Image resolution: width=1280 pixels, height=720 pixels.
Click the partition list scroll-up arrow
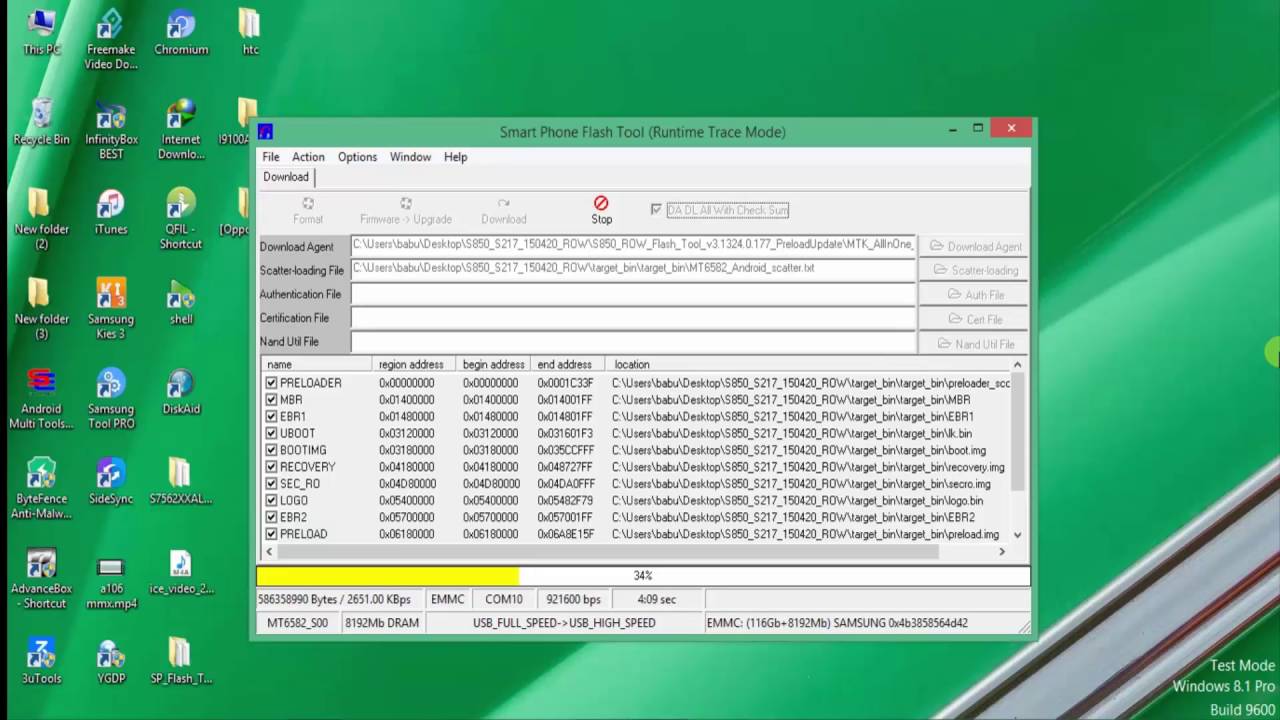1017,365
